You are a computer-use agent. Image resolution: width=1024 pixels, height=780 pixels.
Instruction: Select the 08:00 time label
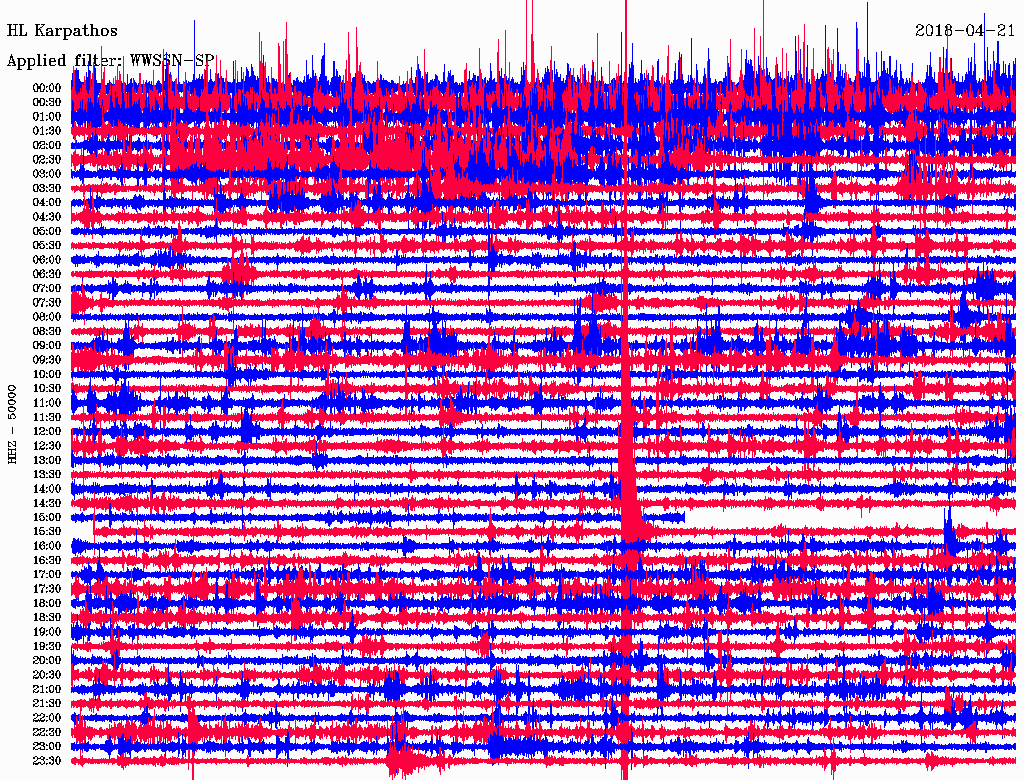46,317
